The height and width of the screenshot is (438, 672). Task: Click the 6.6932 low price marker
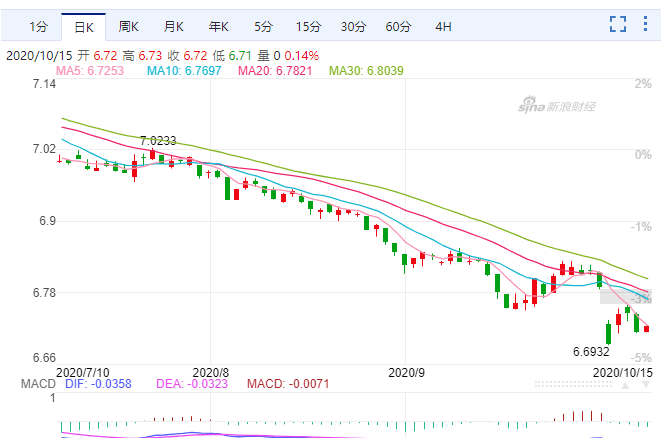coord(591,352)
